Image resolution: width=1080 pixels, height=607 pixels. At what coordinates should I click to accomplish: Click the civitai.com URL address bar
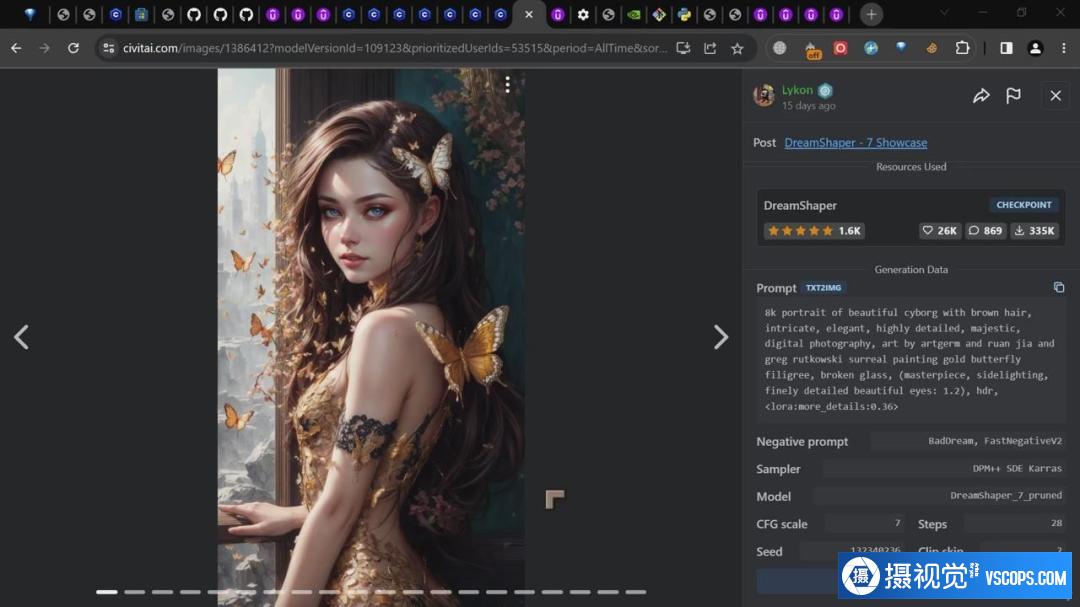394,48
